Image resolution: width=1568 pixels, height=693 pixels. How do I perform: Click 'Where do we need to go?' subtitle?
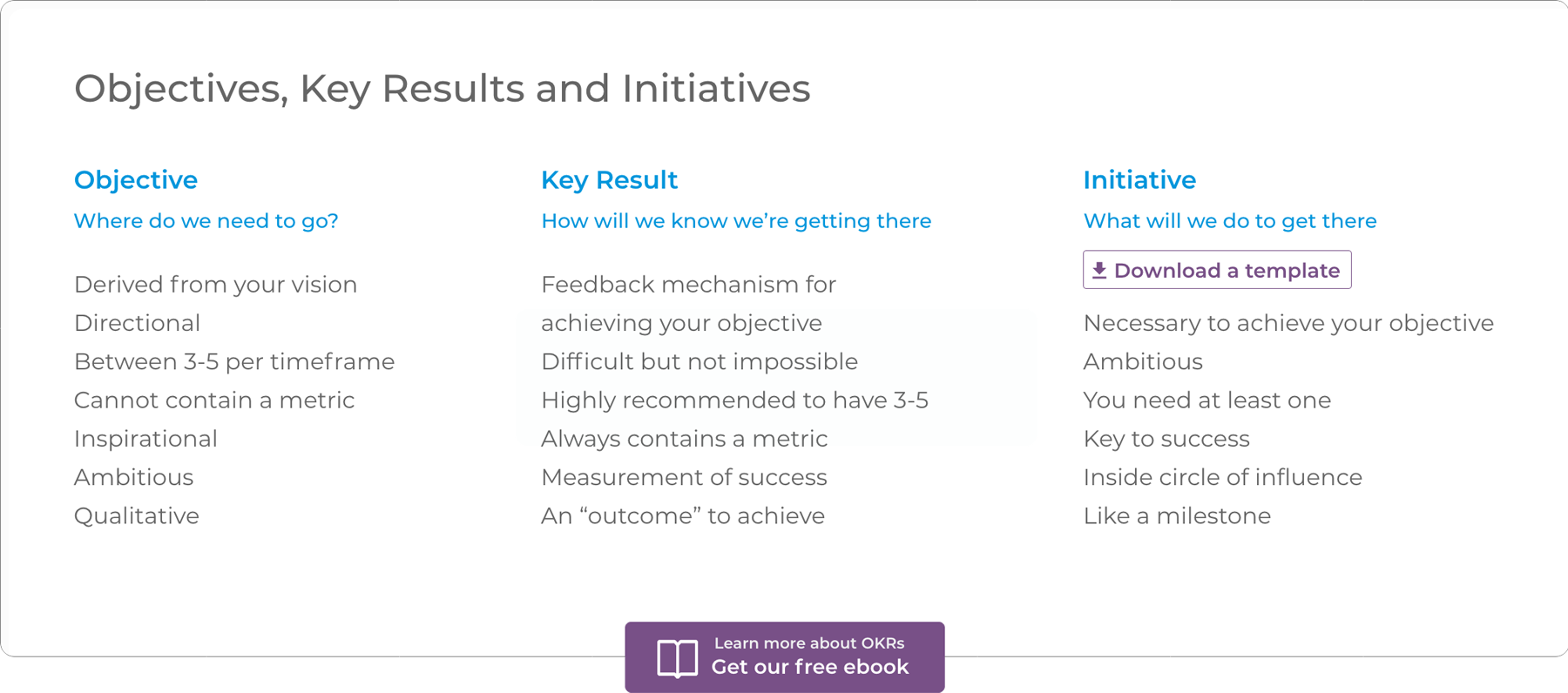[x=206, y=221]
